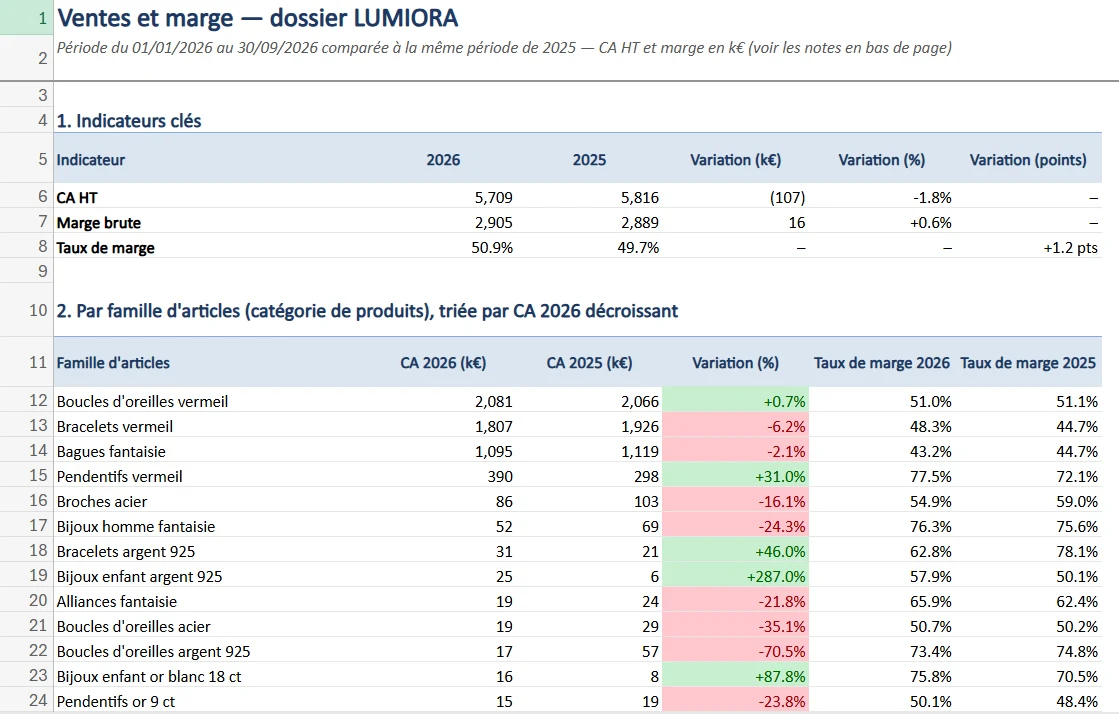Click the 73.4% margin 2026 cell
1119x714 pixels.
pyautogui.click(x=882, y=650)
